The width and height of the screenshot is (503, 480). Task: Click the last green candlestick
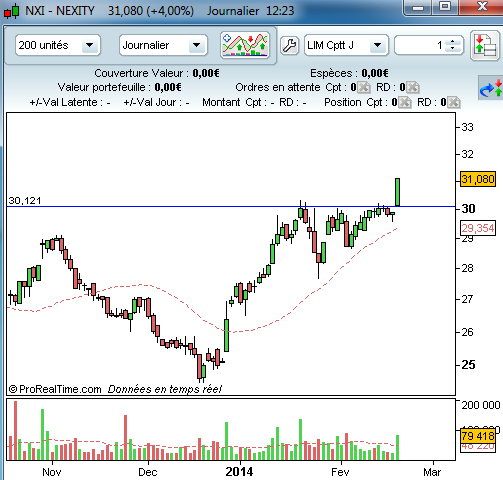pyautogui.click(x=397, y=192)
